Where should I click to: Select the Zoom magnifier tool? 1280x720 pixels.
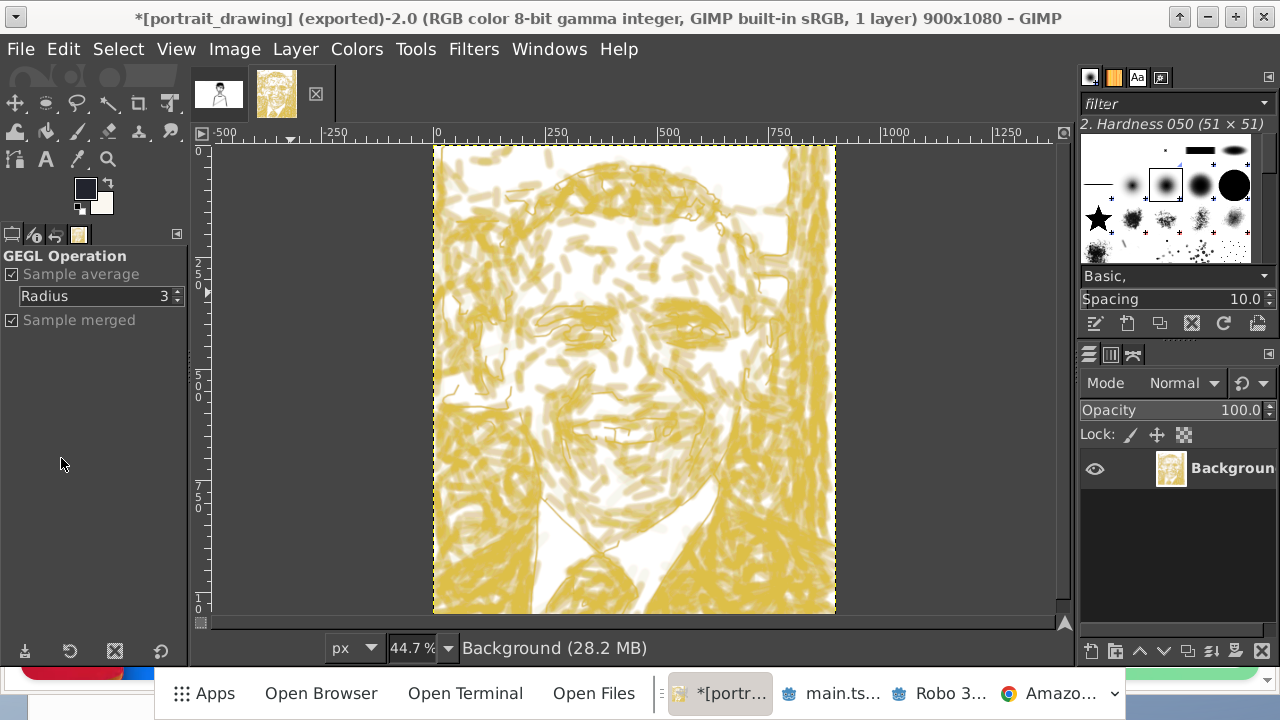click(108, 159)
